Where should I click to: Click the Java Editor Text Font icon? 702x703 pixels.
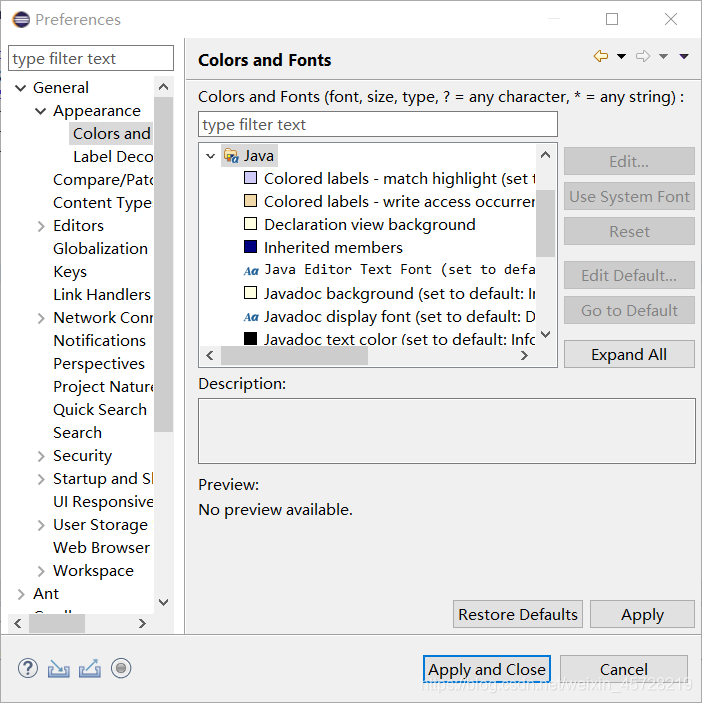(251, 271)
